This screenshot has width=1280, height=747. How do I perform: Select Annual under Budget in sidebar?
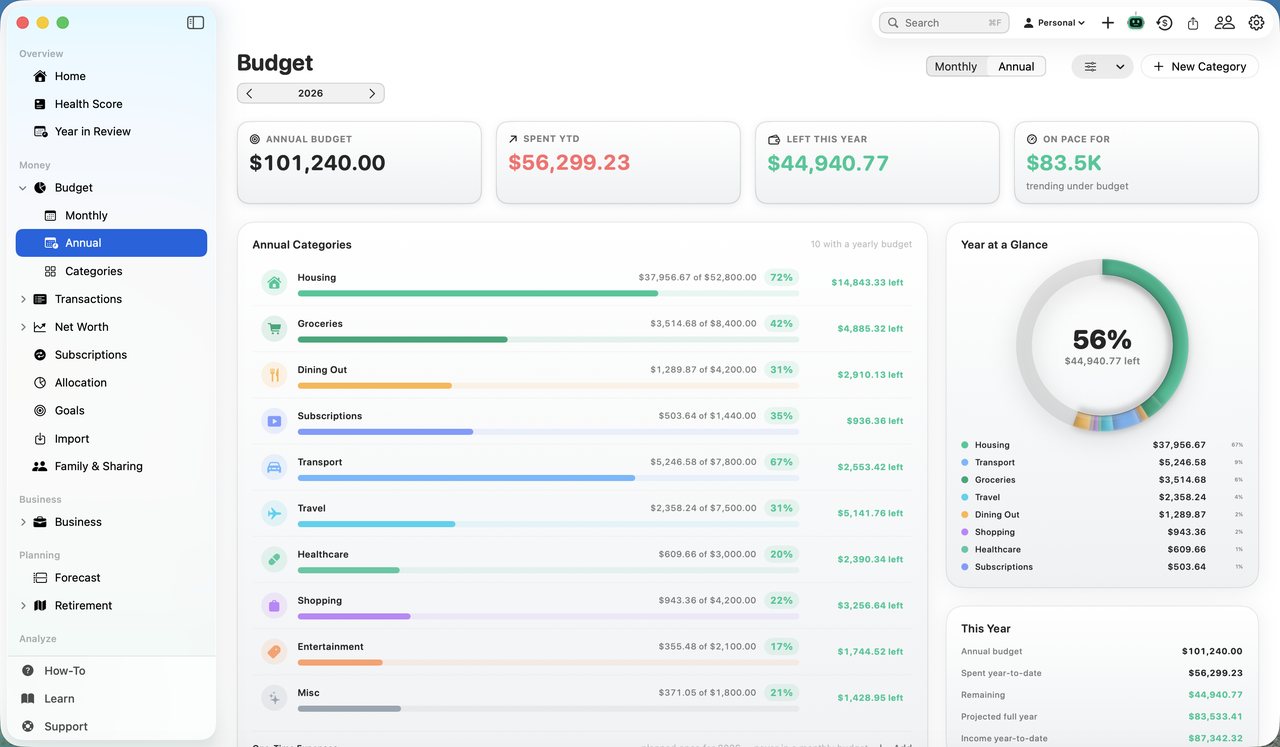(111, 243)
